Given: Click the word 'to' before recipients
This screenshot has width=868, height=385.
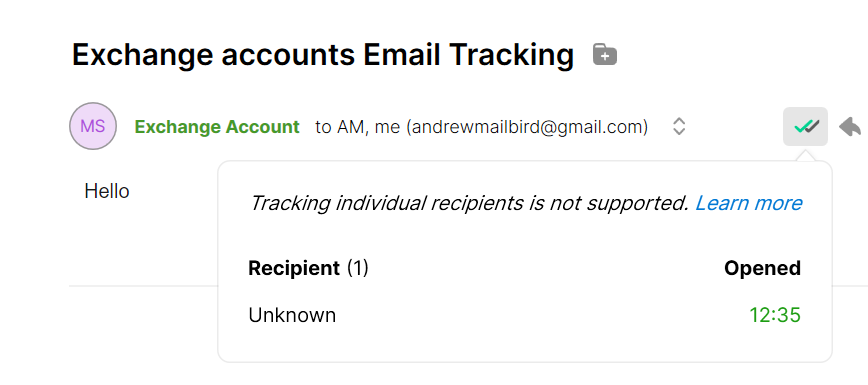Looking at the screenshot, I should click(x=323, y=127).
